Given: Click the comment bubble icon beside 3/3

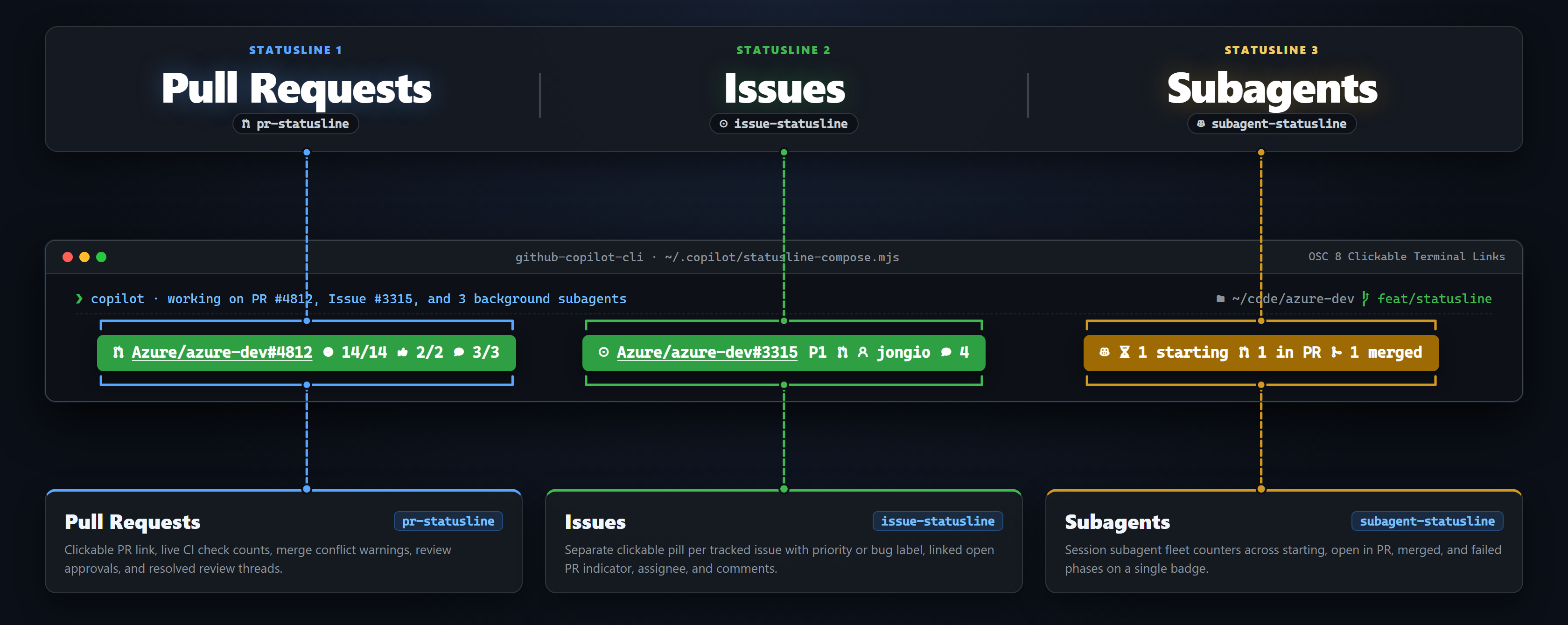Looking at the screenshot, I should click(459, 352).
